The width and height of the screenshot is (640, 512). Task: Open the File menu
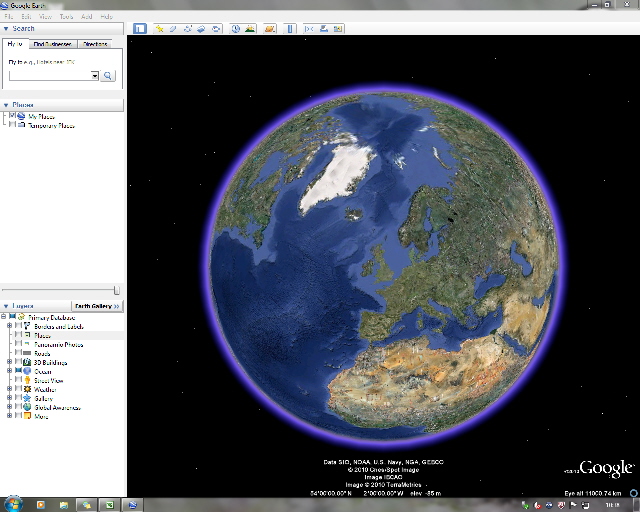(9, 17)
